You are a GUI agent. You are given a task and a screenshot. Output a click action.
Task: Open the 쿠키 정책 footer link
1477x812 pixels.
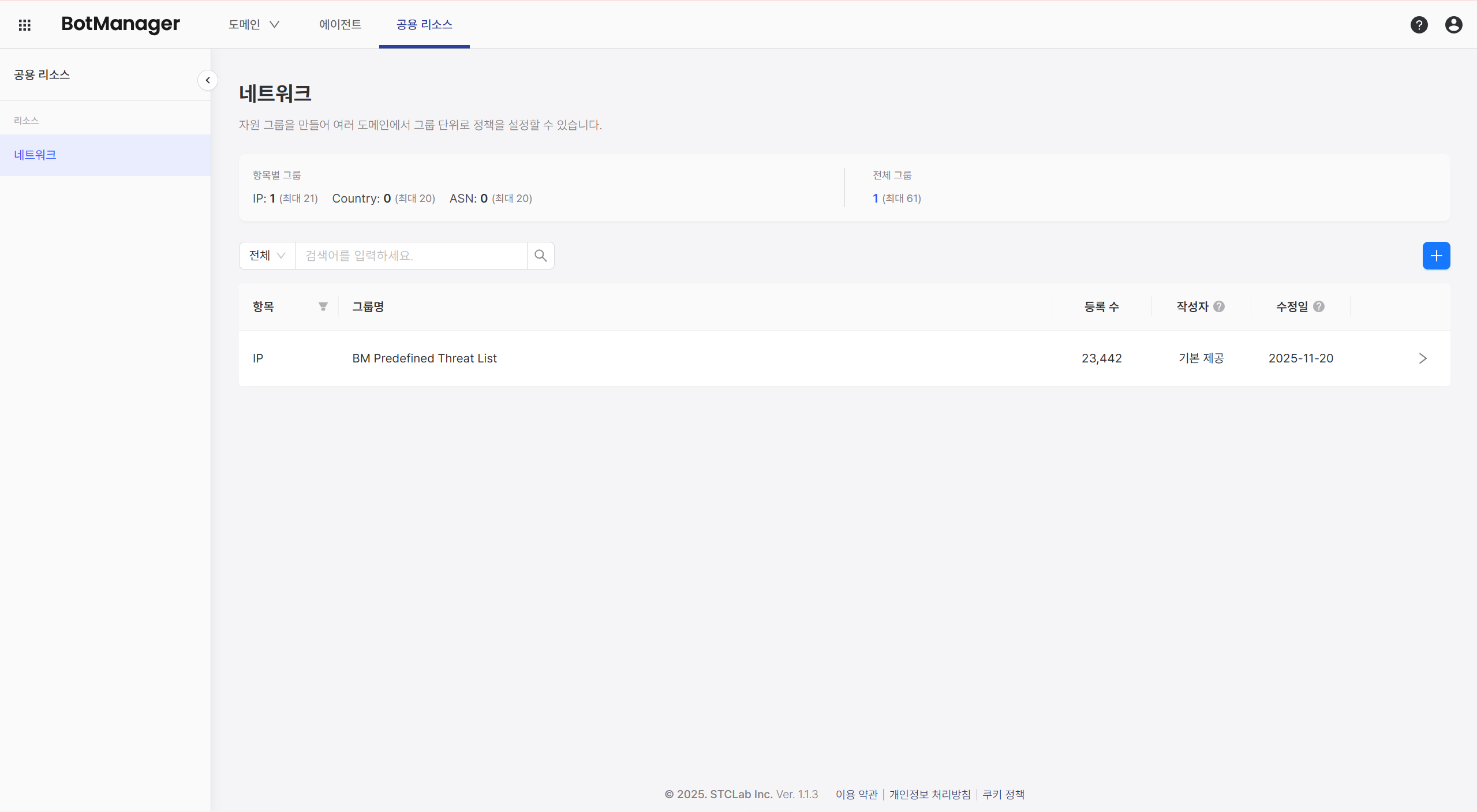(x=1003, y=794)
